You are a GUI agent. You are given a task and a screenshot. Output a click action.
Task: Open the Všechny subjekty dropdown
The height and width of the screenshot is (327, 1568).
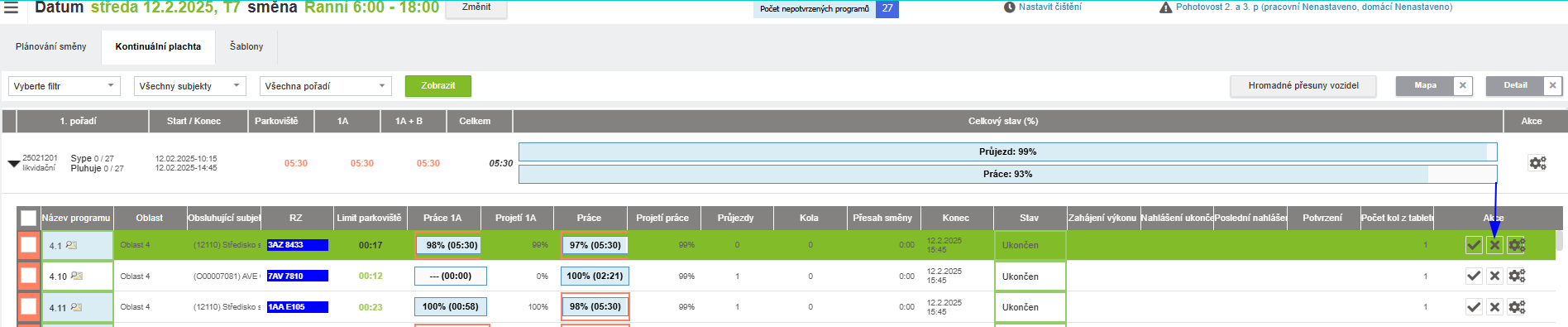pos(190,86)
